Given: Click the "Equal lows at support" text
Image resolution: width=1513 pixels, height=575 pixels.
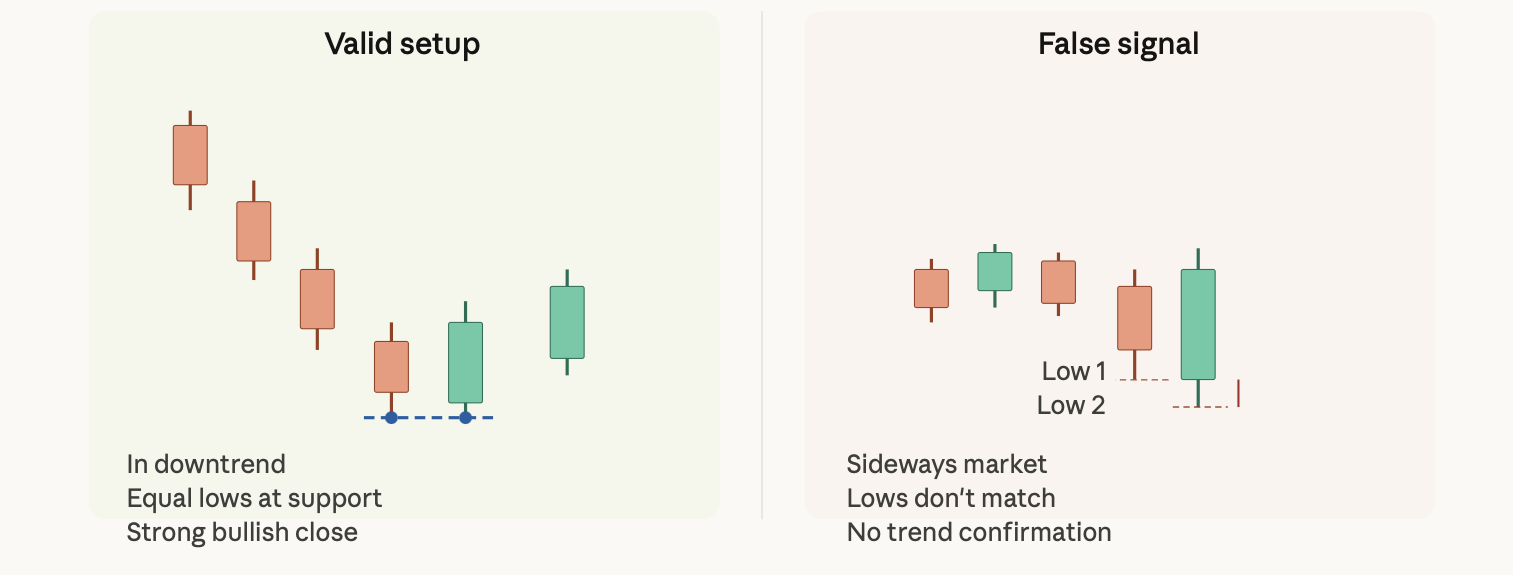Looking at the screenshot, I should click(x=254, y=498).
